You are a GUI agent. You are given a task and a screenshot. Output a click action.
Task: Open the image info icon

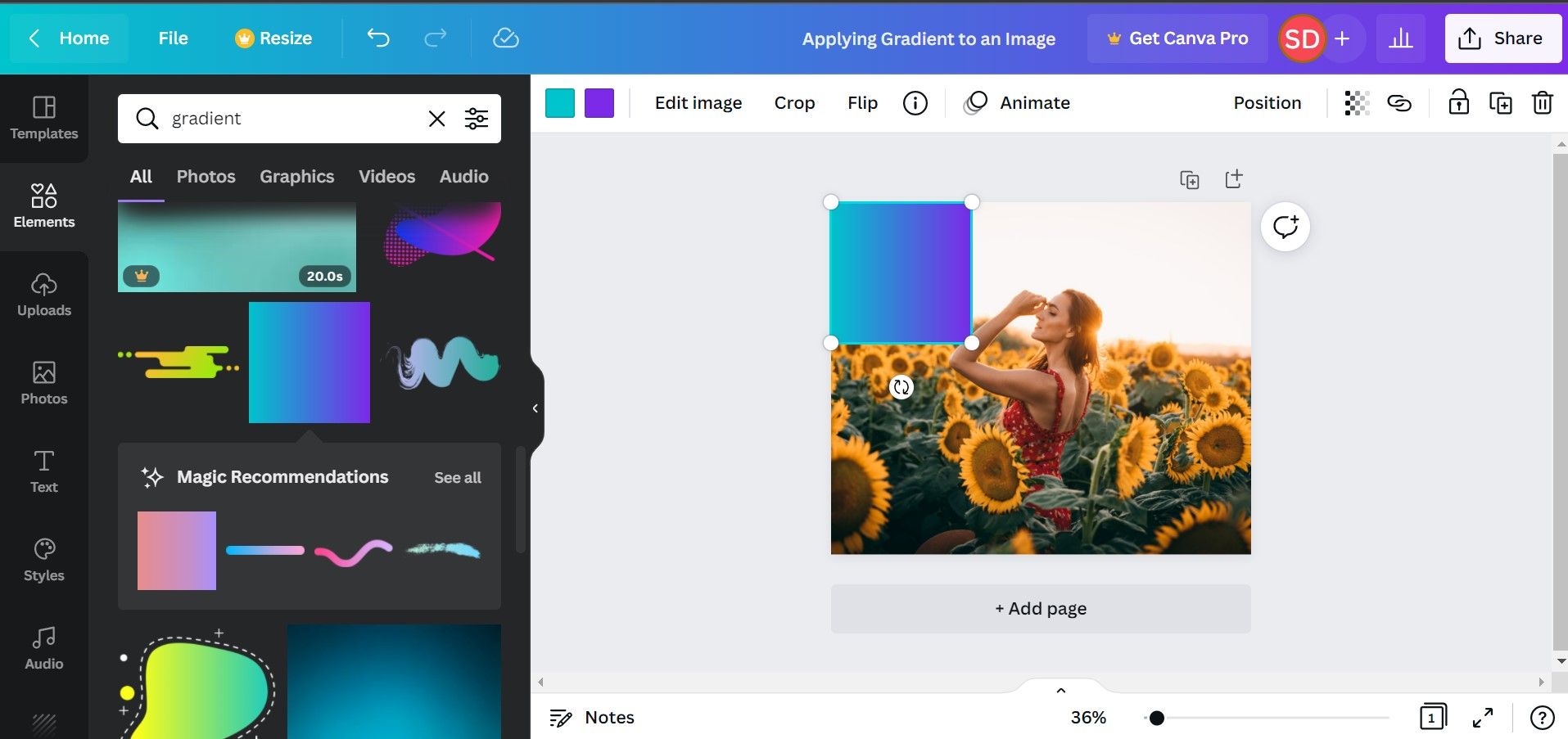(915, 103)
